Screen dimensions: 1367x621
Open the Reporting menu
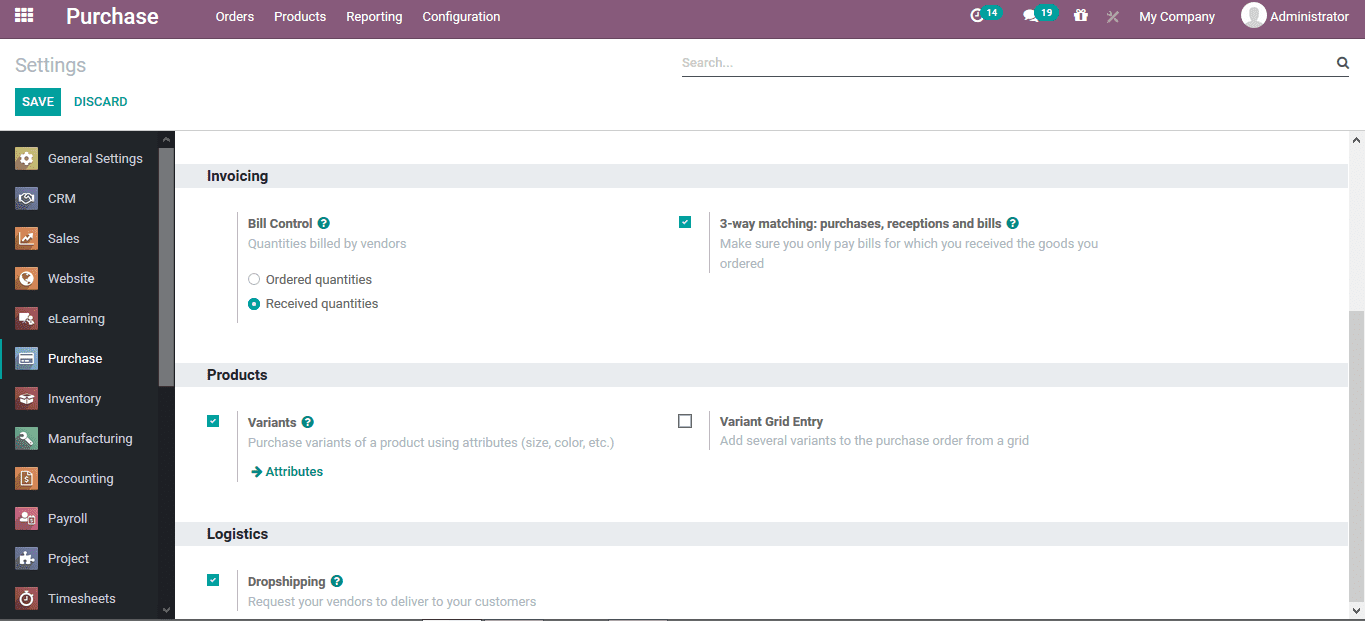pos(374,17)
